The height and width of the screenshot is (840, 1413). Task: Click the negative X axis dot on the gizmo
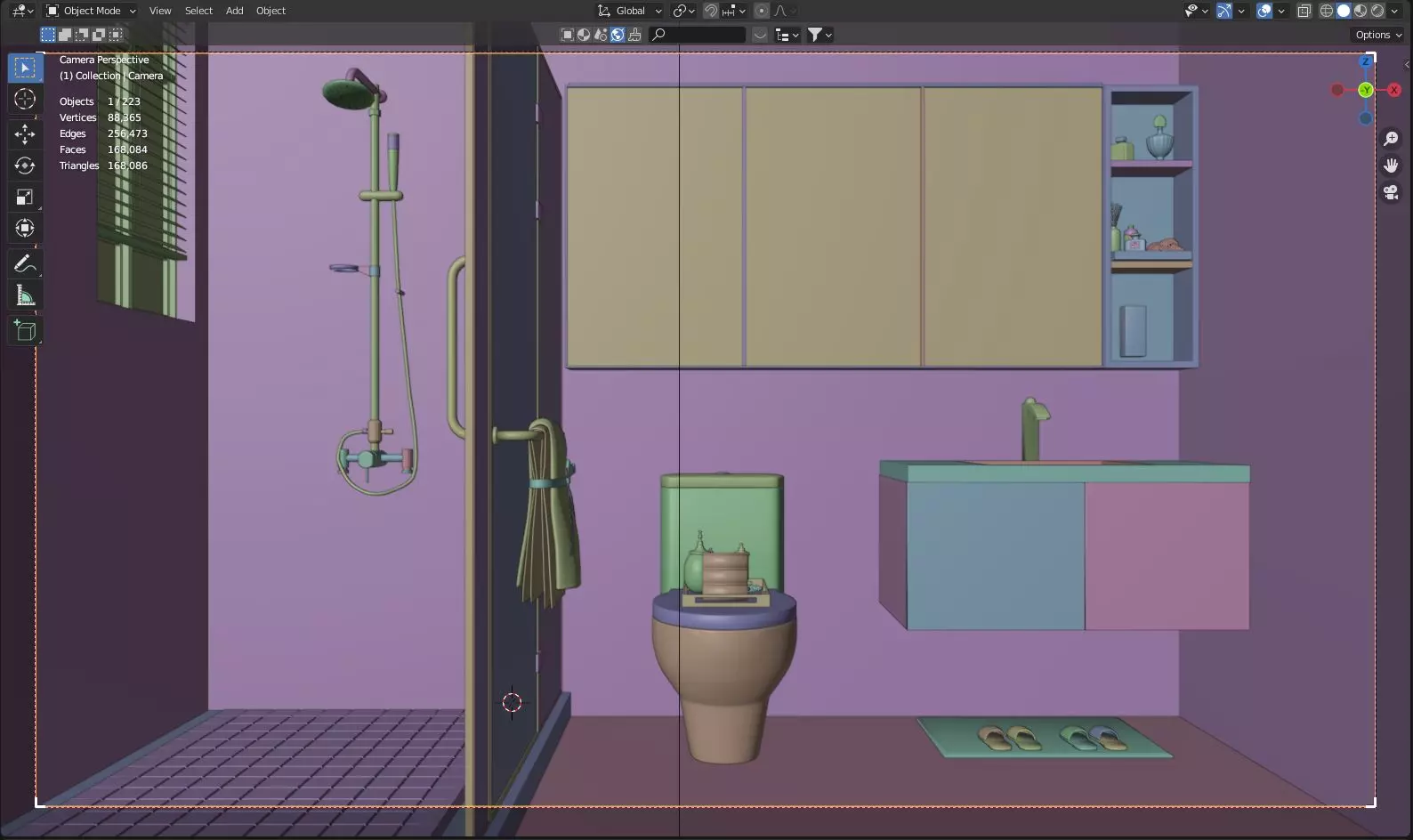(1337, 90)
